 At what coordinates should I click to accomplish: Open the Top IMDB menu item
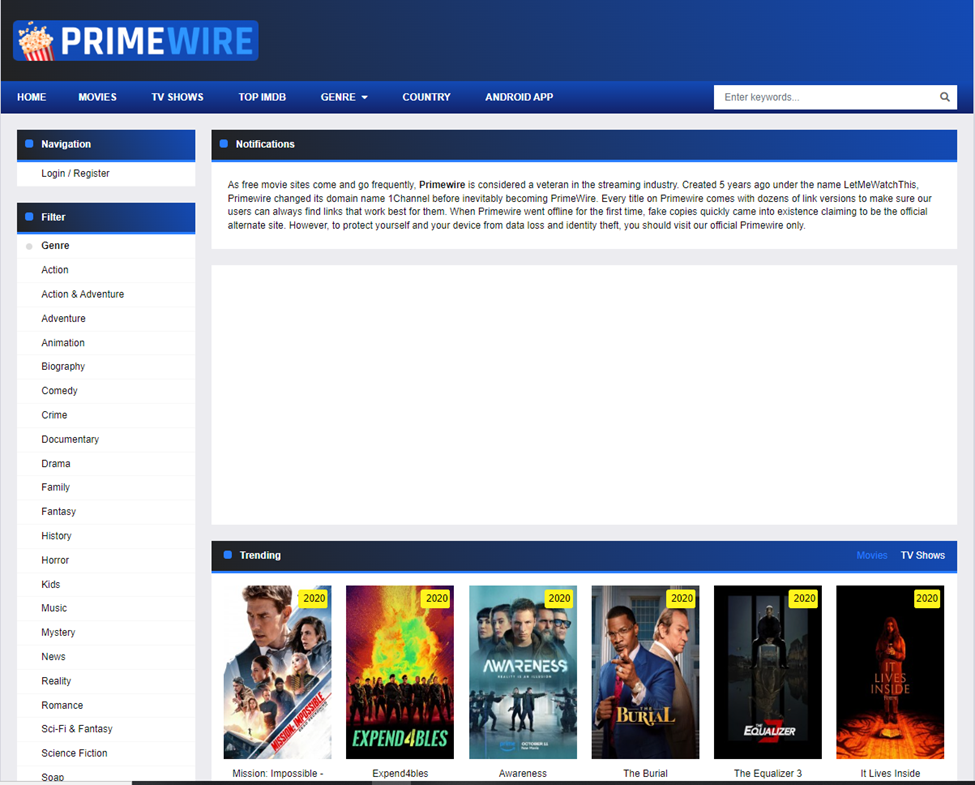tap(262, 97)
